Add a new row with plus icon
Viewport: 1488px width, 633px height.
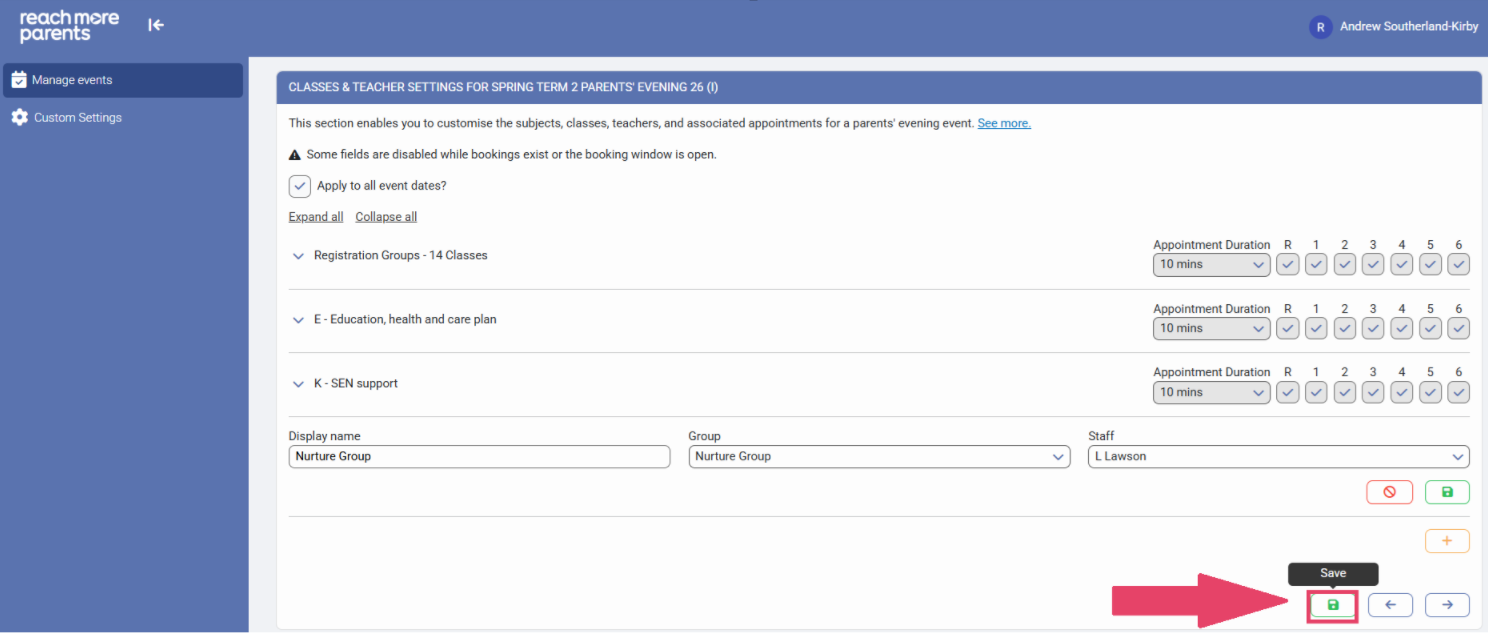tap(1446, 541)
